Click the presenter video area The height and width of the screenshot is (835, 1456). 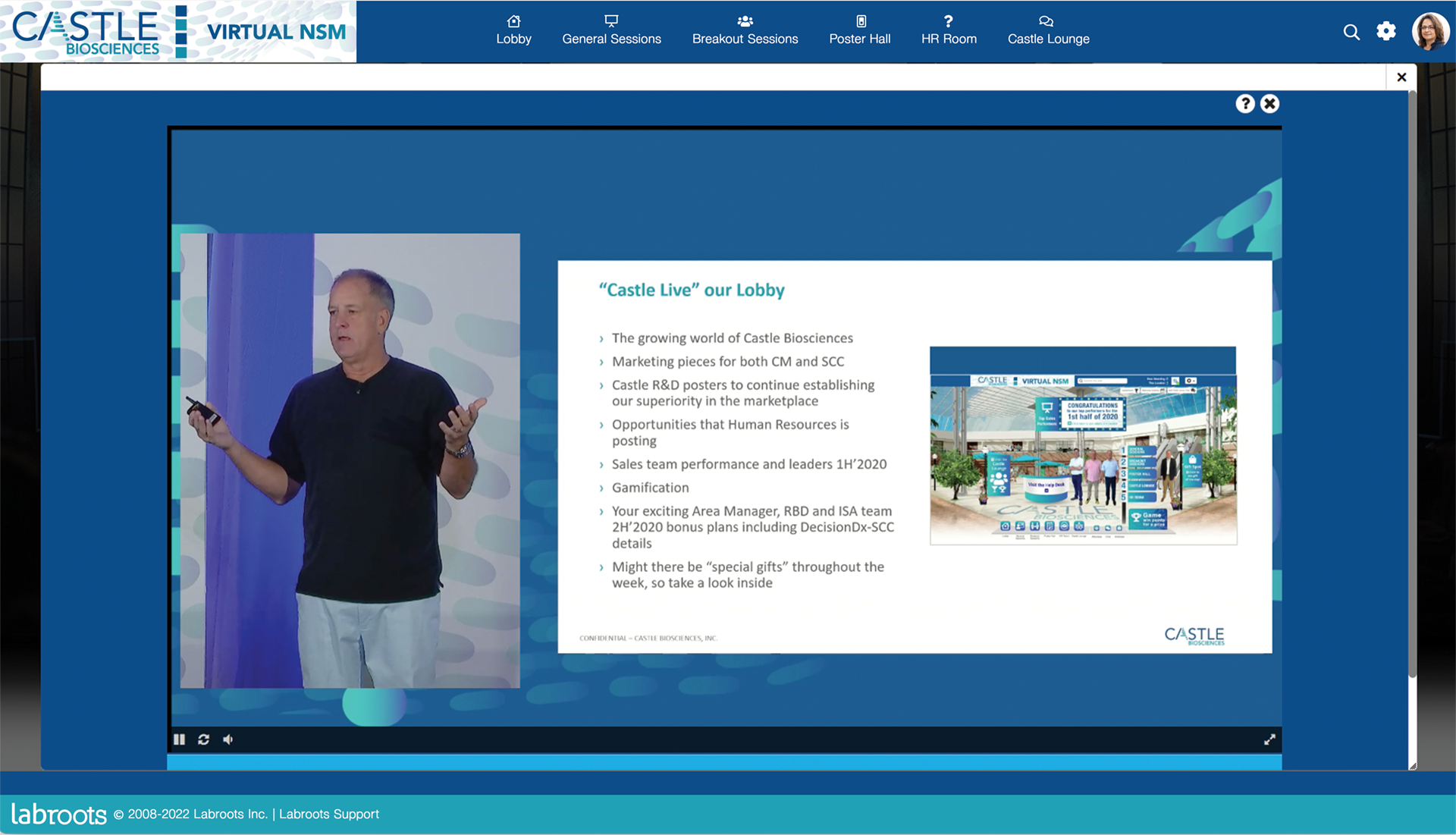point(350,460)
